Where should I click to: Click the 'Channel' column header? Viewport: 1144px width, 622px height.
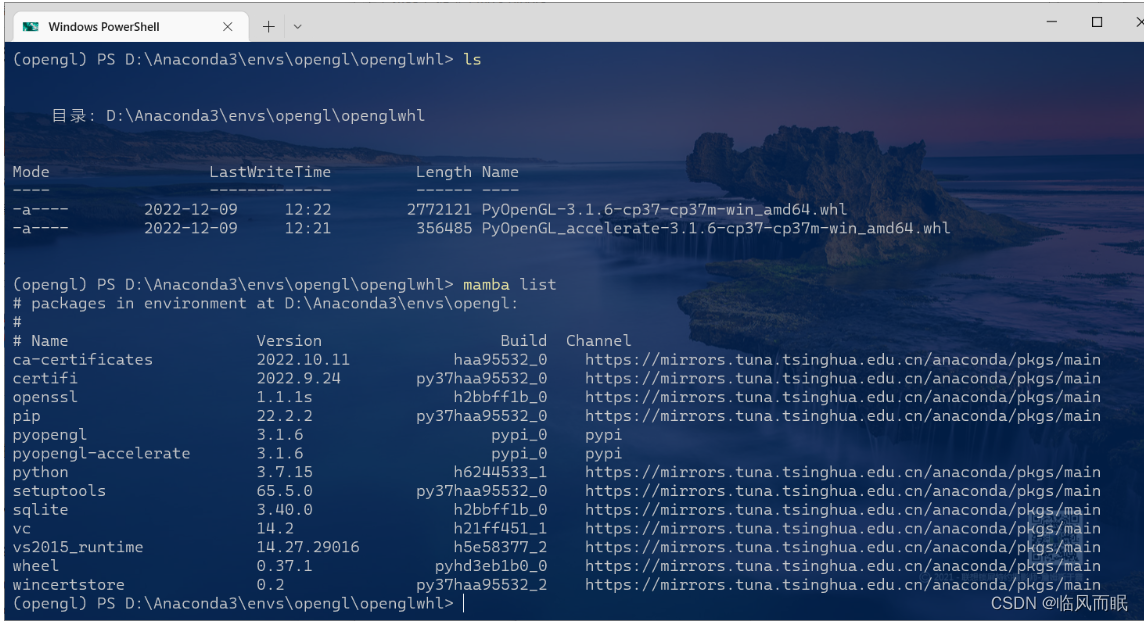point(598,341)
